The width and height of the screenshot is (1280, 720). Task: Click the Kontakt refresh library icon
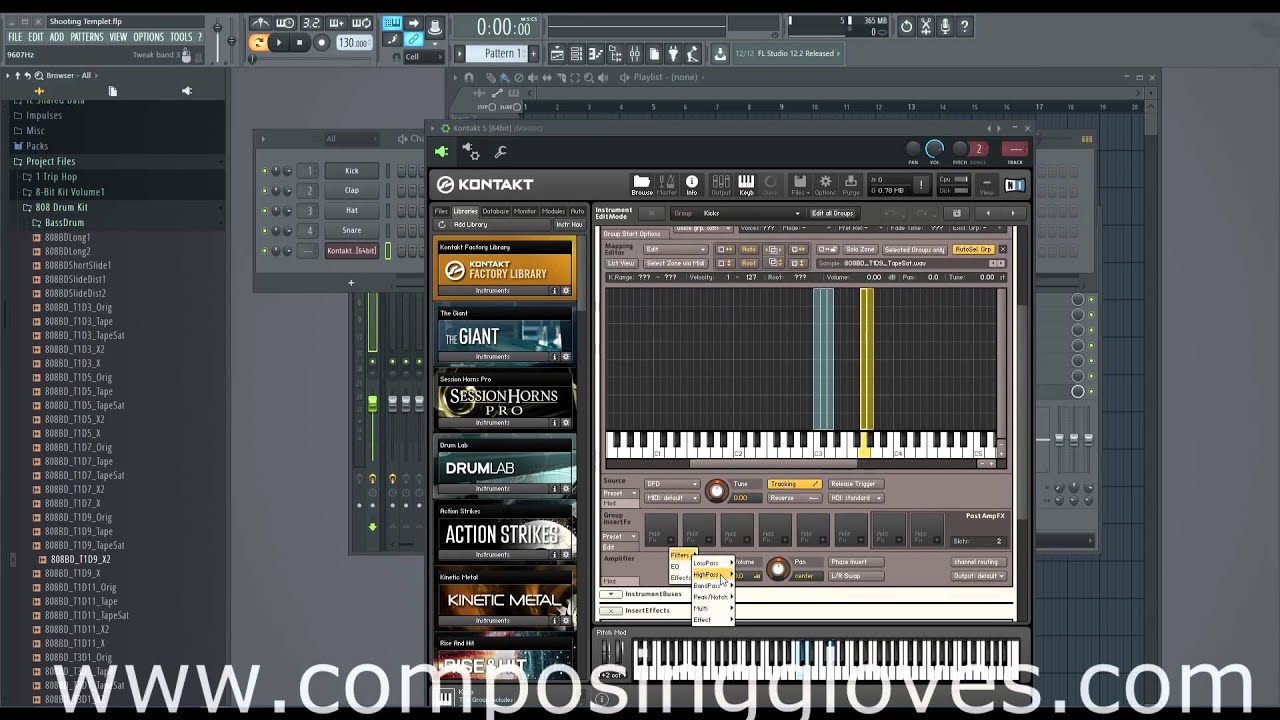[x=441, y=224]
